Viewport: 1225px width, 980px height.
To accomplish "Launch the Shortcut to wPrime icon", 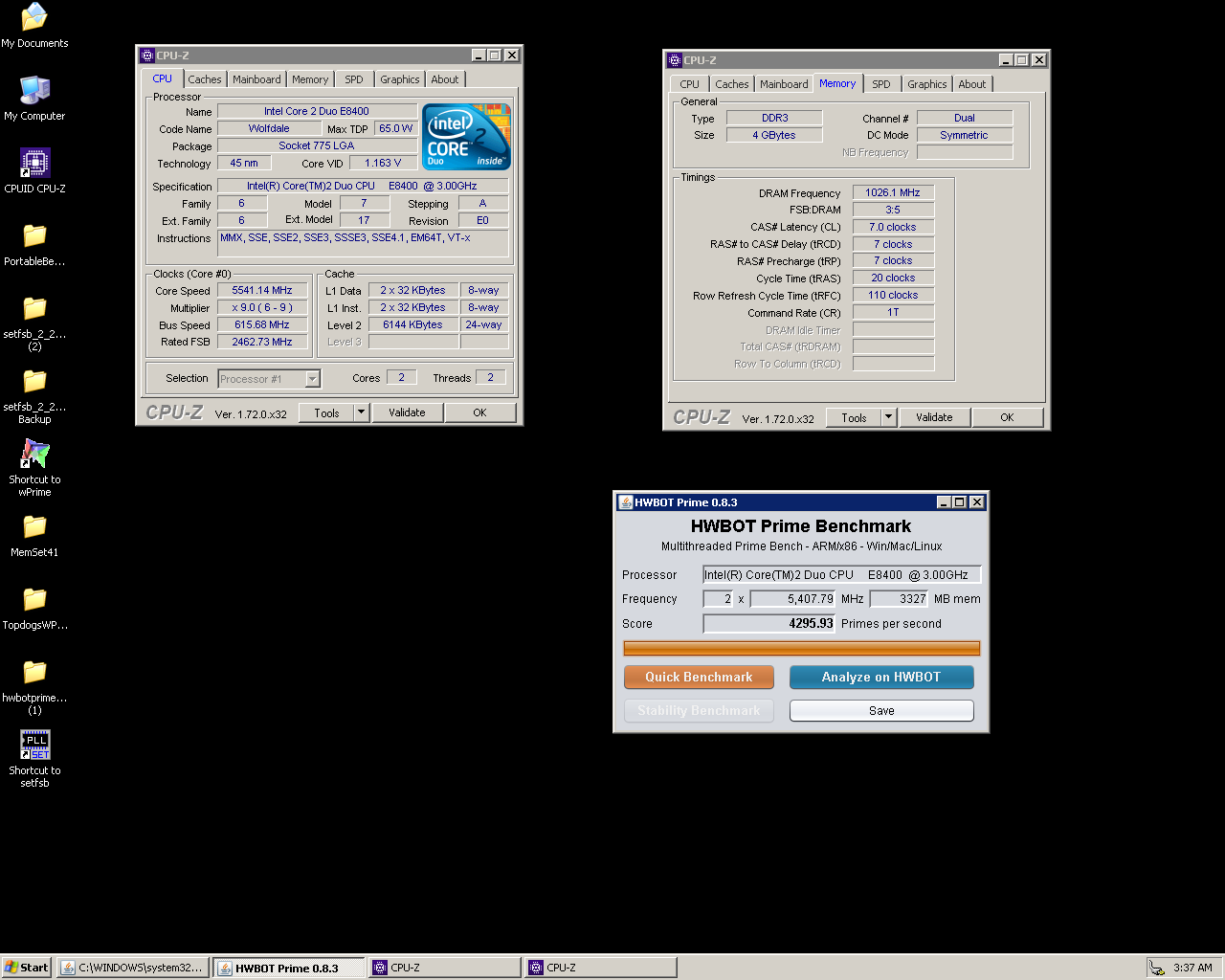I will pyautogui.click(x=34, y=467).
